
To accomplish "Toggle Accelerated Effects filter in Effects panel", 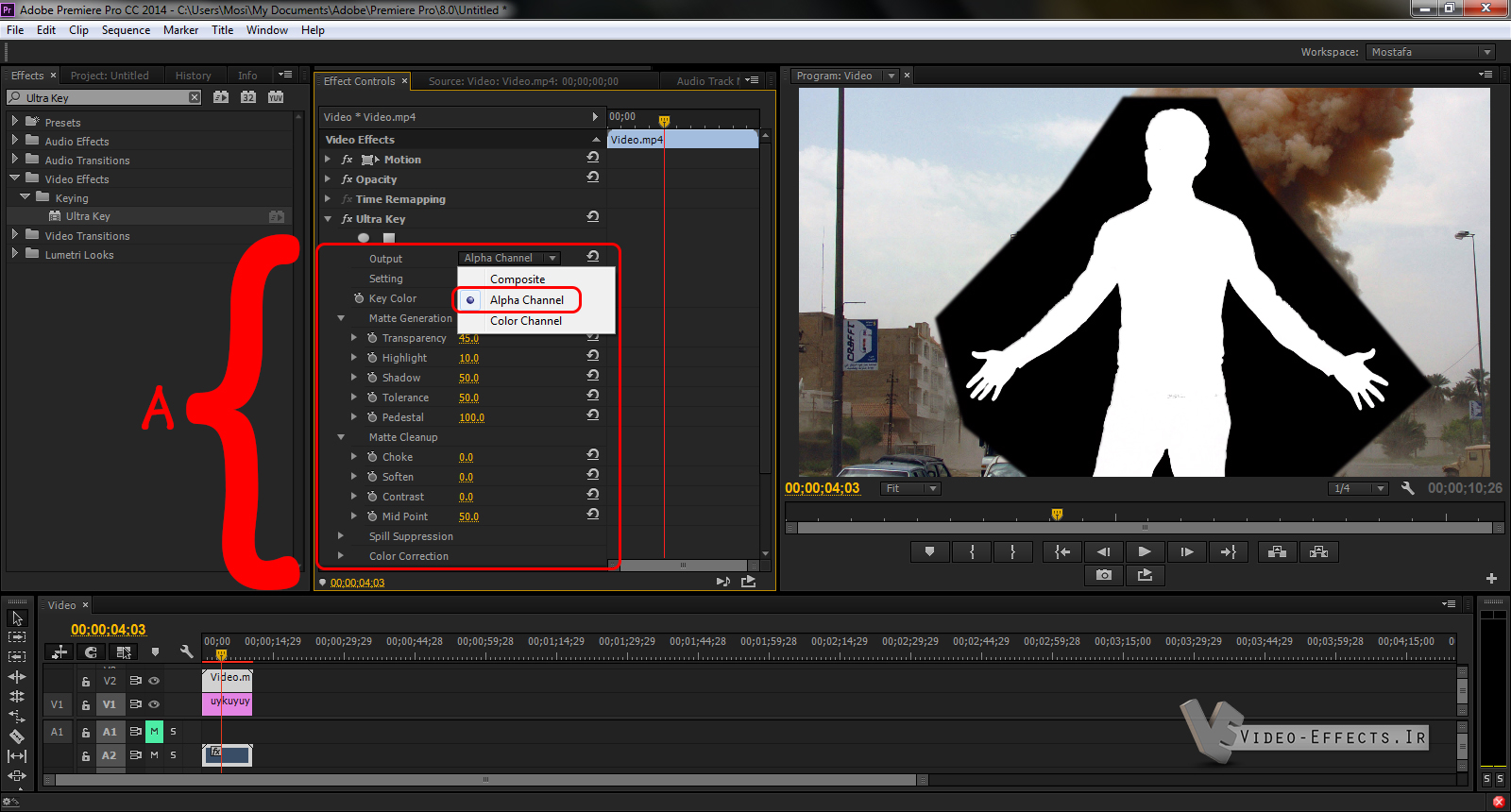I will 221,97.
